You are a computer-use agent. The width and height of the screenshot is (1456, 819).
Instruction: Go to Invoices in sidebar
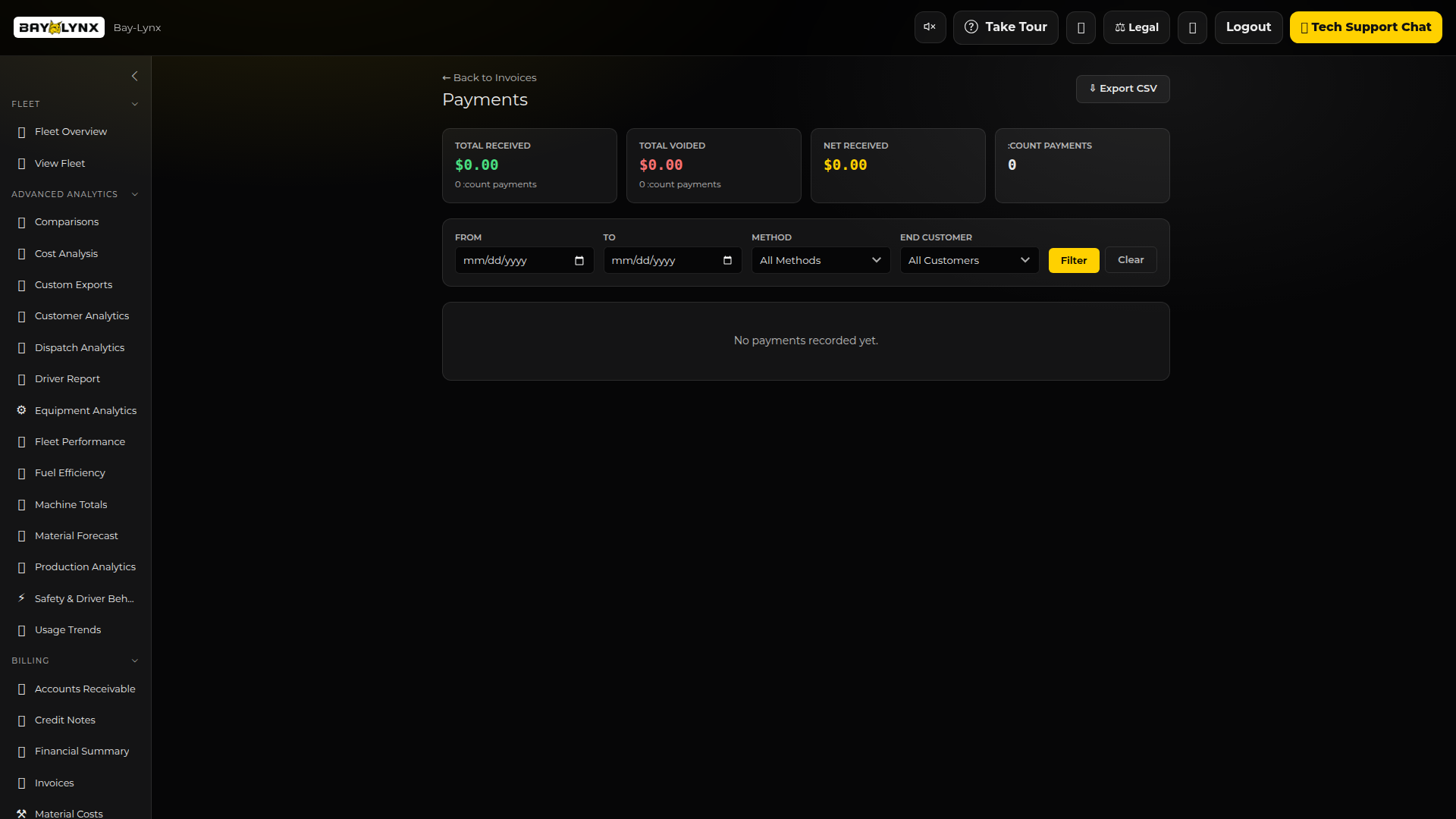tap(55, 783)
